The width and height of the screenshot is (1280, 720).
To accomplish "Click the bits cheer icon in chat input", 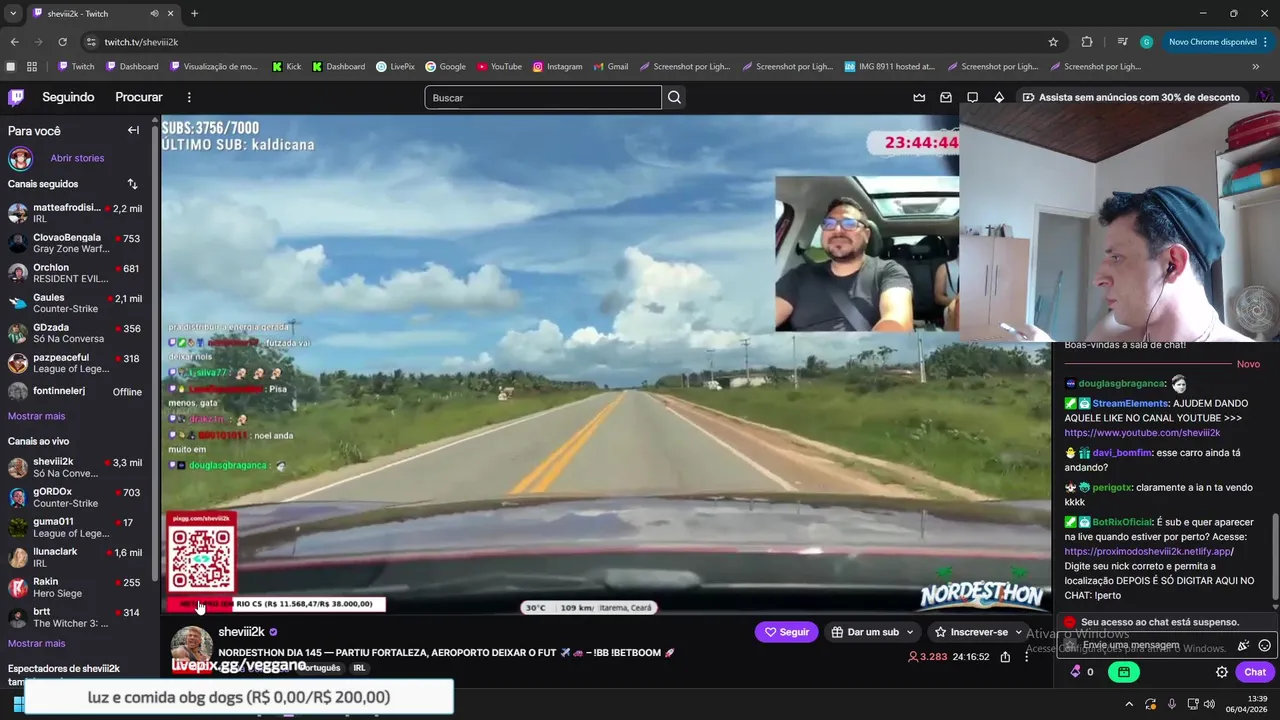I will [1243, 645].
